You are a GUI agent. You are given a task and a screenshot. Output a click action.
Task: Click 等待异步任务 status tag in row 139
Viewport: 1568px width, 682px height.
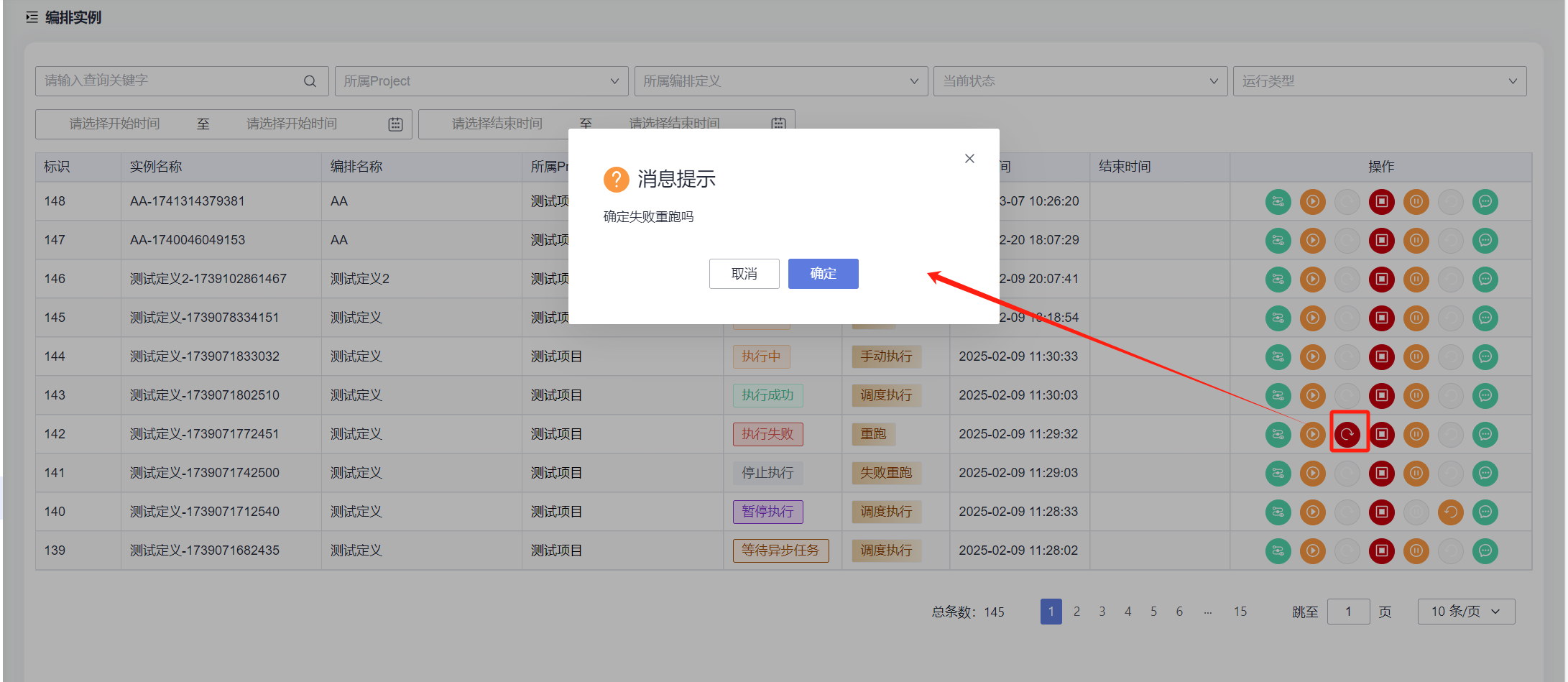pyautogui.click(x=780, y=550)
